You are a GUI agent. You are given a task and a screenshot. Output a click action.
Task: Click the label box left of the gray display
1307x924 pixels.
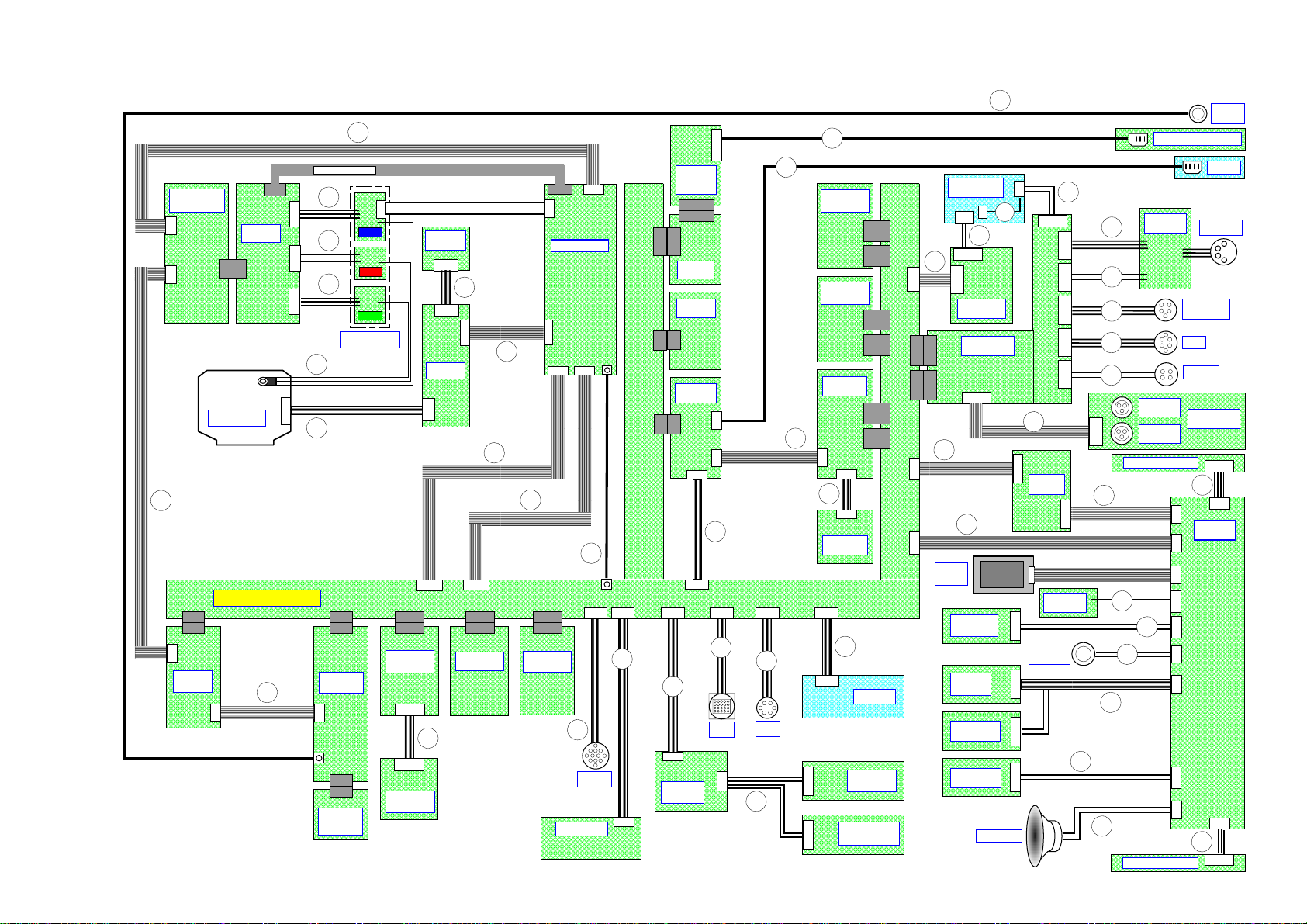click(951, 574)
